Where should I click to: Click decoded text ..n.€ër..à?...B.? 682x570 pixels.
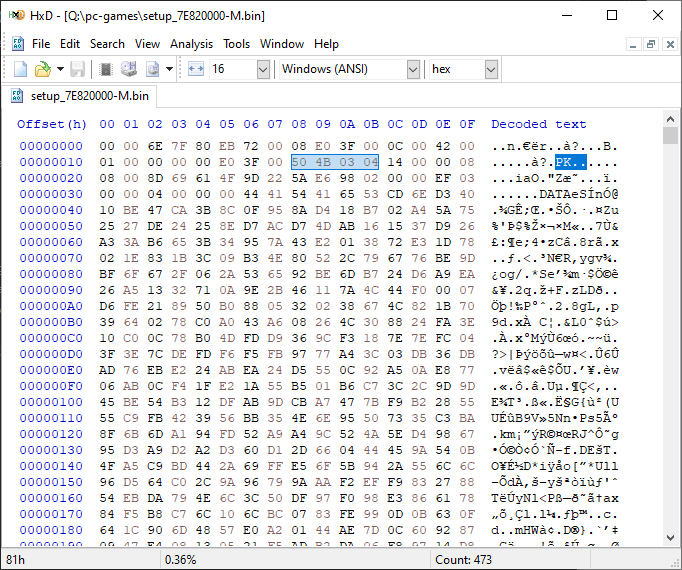555,146
